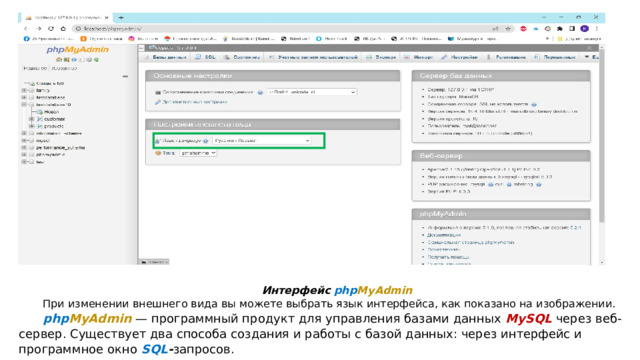Open phpMyAdmin documentation blue question icon
This screenshot has height=360, width=640.
coord(74,60)
